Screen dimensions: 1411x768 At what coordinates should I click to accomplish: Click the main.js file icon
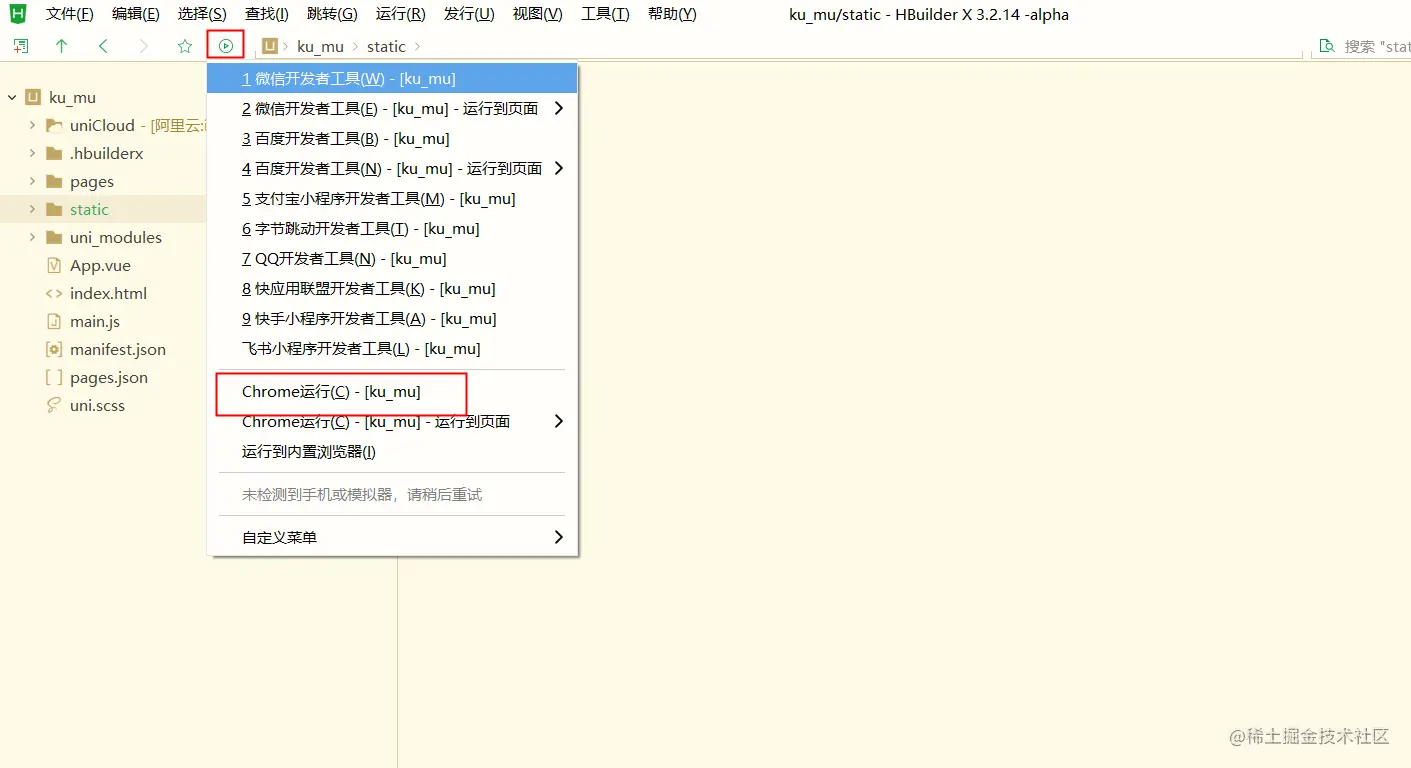coord(54,321)
